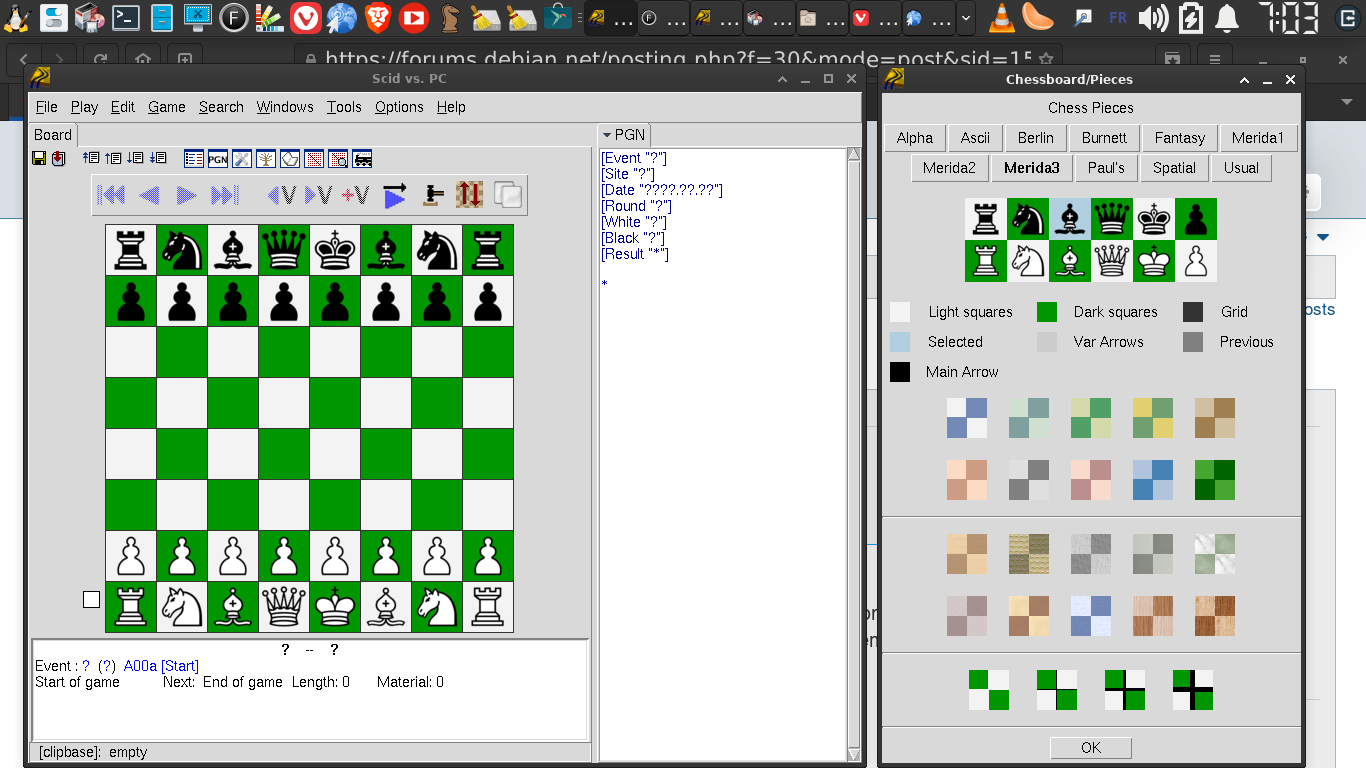This screenshot has height=768, width=1366.
Task: Choose the Fantasy piece set
Action: [1180, 138]
